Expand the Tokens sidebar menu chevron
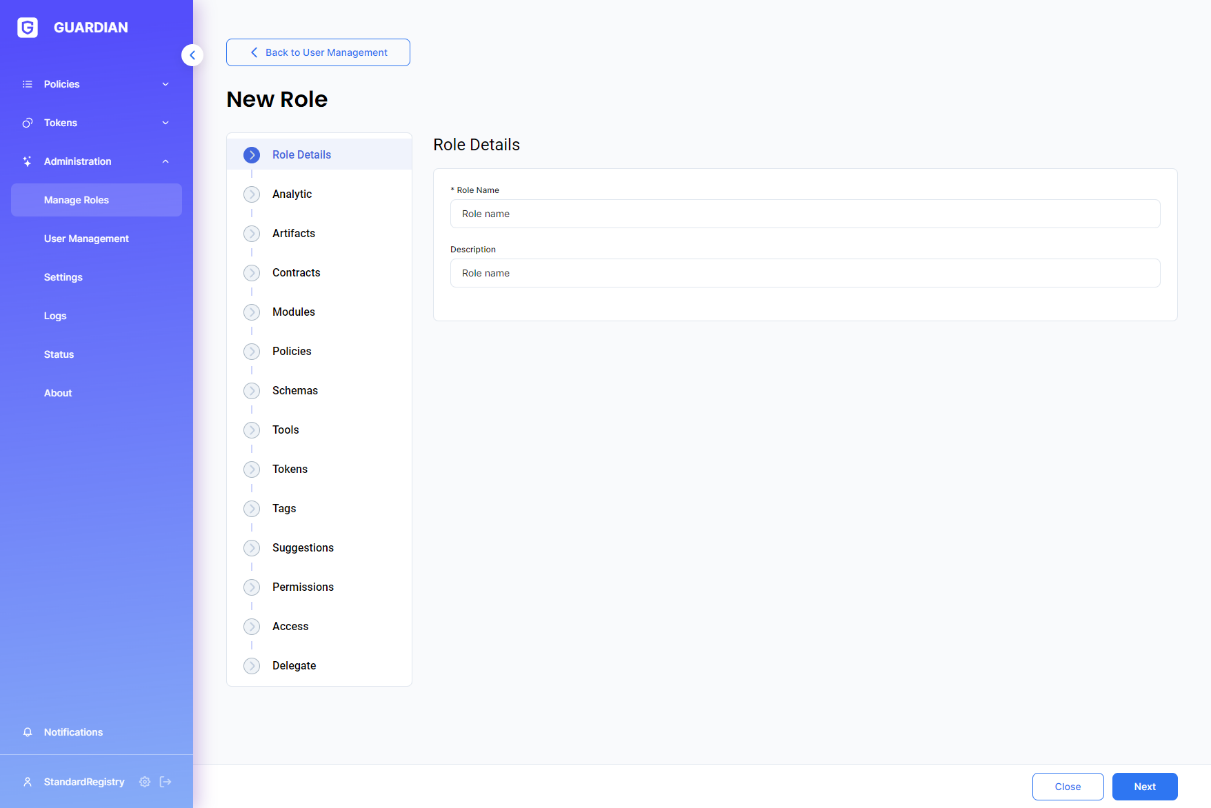This screenshot has width=1211, height=808. tap(166, 123)
